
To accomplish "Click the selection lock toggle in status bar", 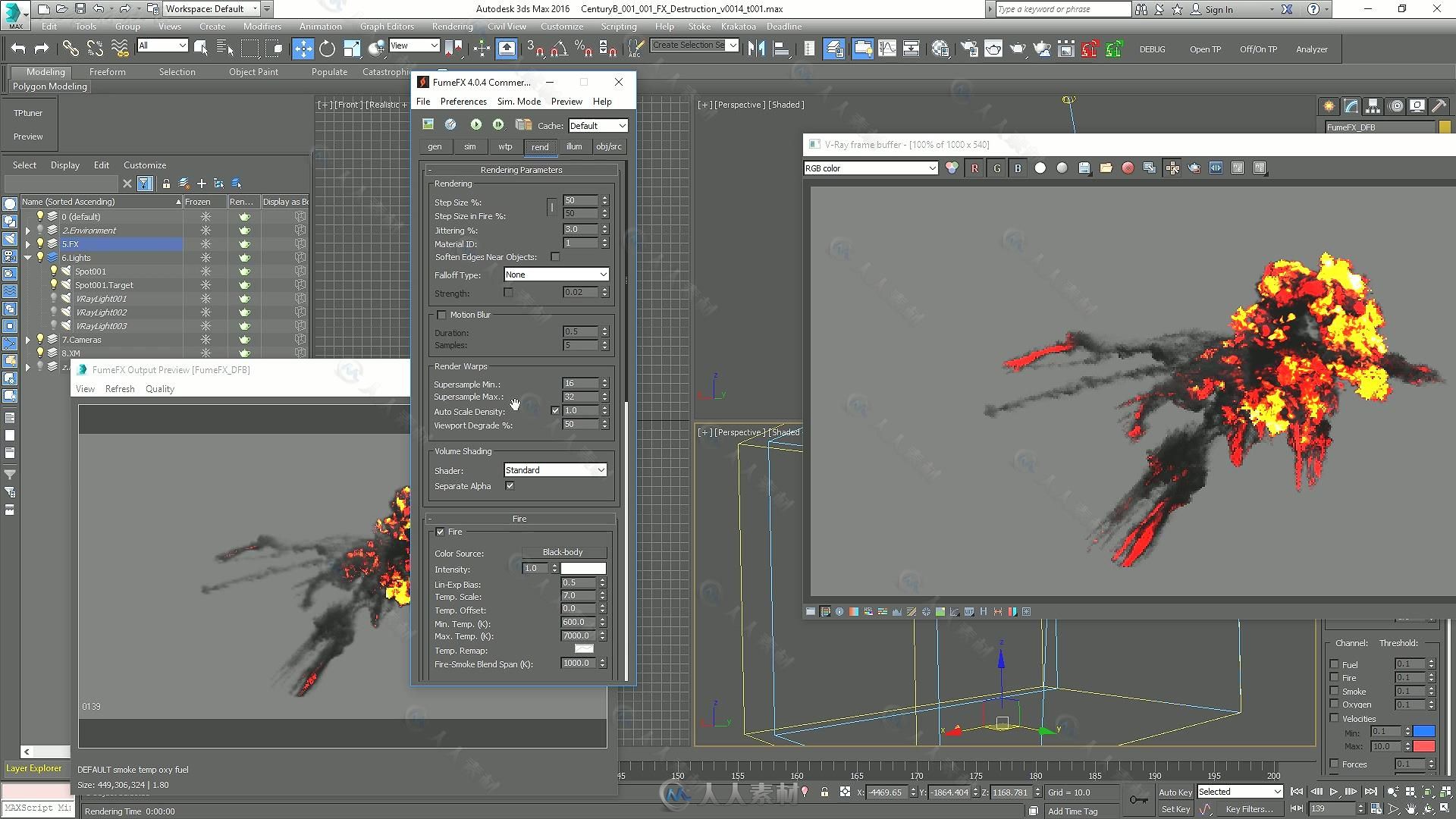I will [x=824, y=792].
